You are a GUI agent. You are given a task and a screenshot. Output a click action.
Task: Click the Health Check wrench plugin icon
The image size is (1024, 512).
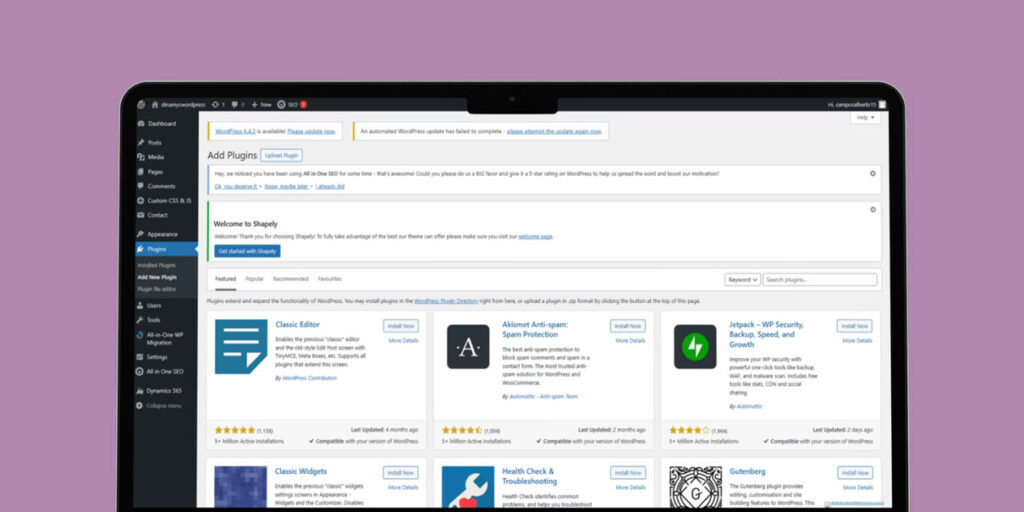pyautogui.click(x=468, y=487)
